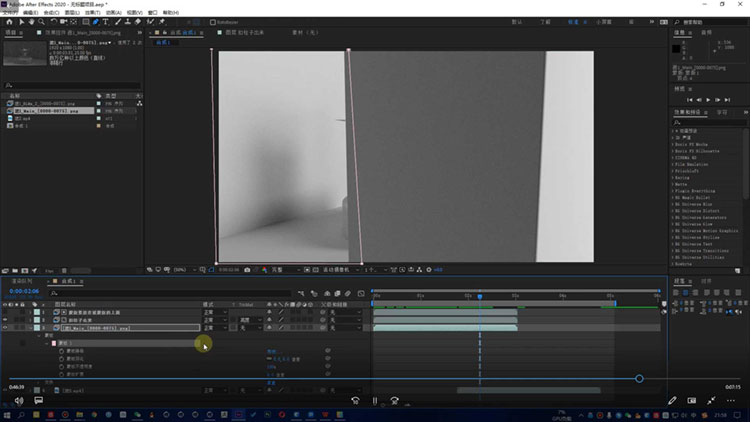Toggle visibility eye of layer 3
This screenshot has height=422, width=750.
[6, 328]
